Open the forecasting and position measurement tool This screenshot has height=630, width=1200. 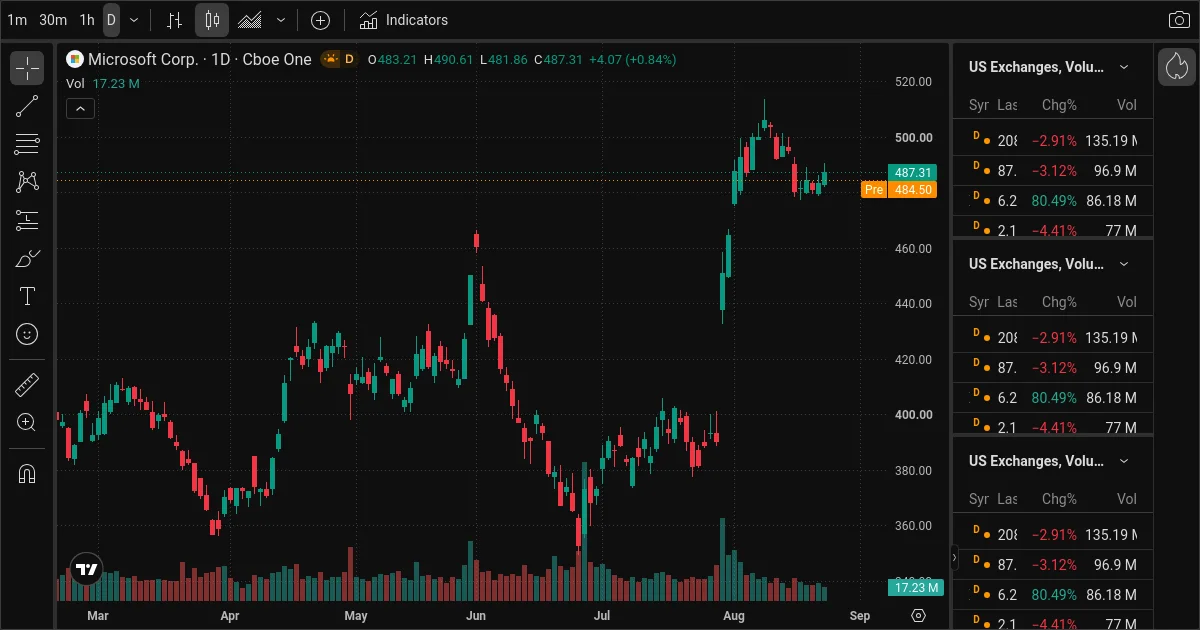(27, 220)
